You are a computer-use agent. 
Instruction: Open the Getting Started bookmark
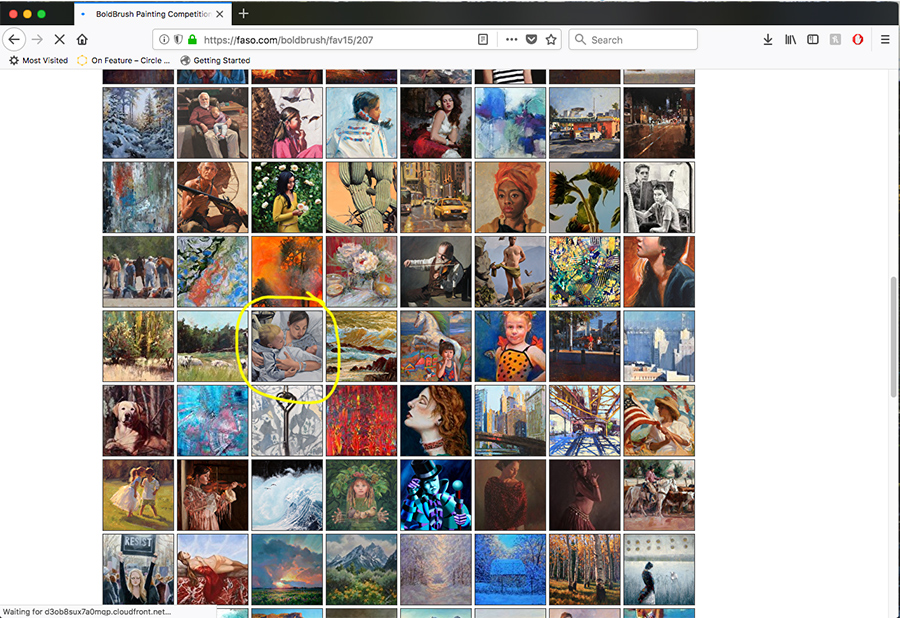click(215, 60)
